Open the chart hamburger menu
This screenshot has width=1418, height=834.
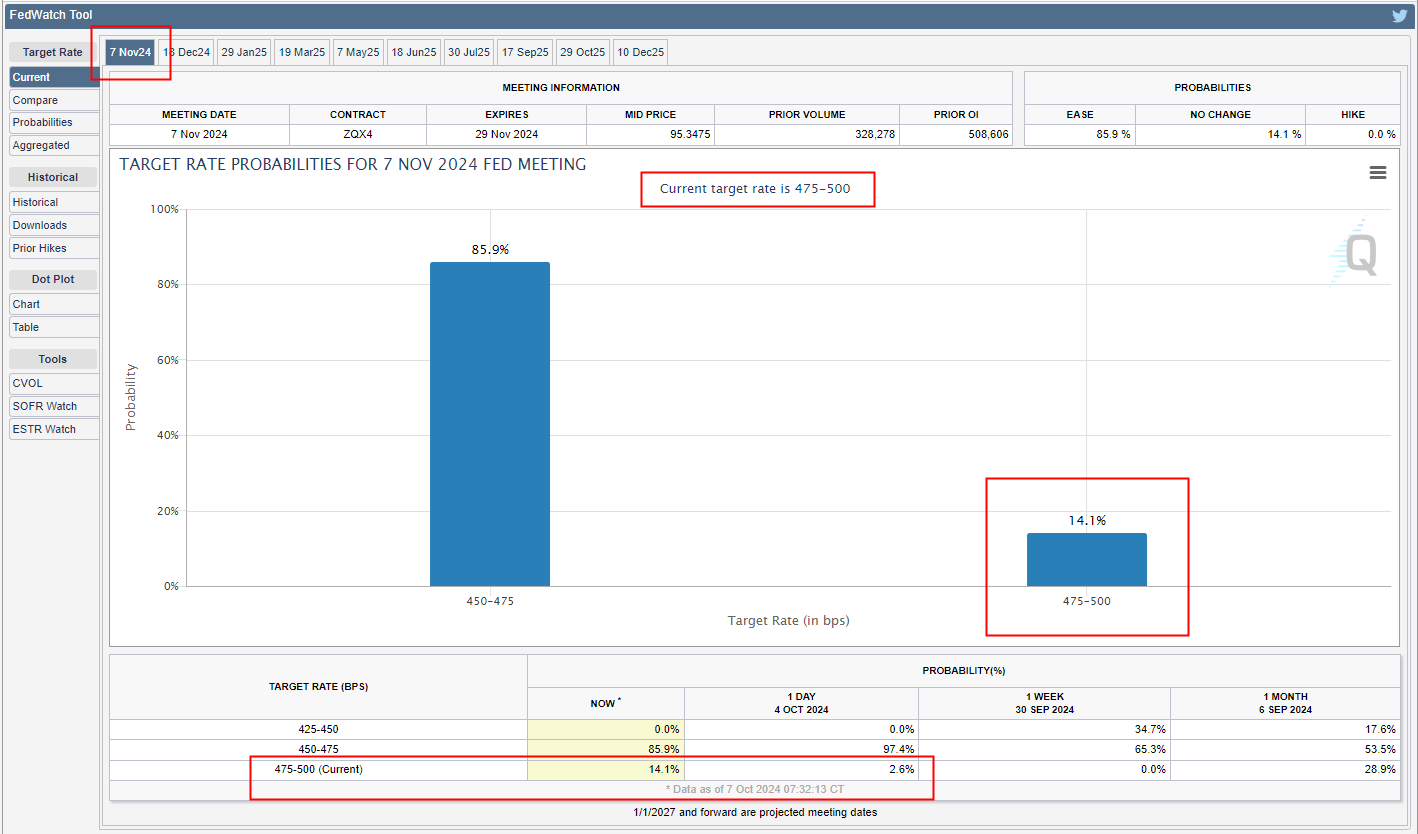(1378, 173)
